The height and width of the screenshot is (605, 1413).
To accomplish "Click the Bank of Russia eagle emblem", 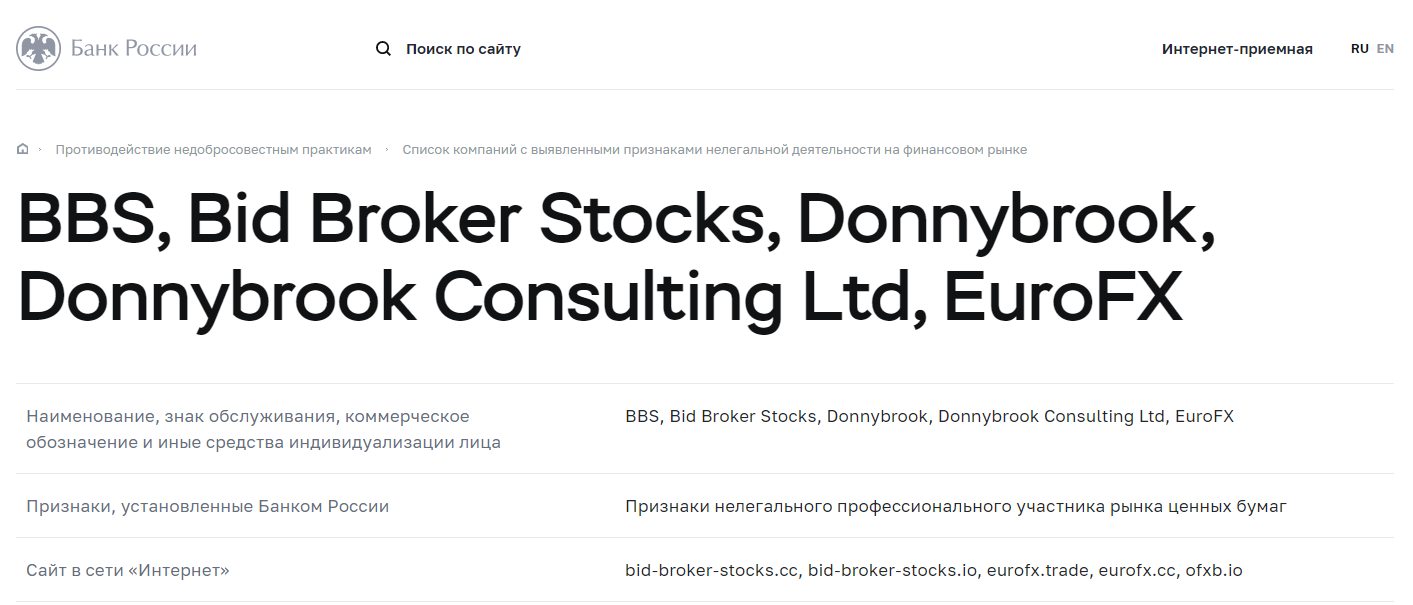I will coord(39,48).
